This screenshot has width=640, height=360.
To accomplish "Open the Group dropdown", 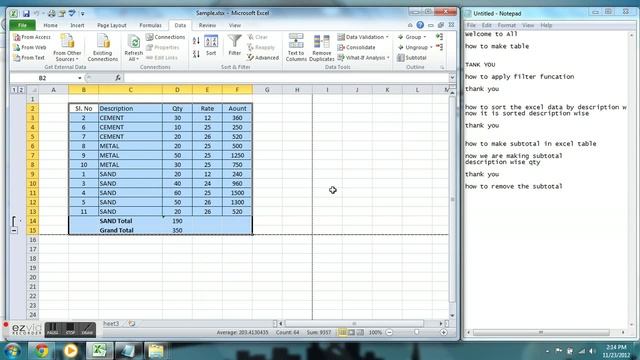I will (411, 37).
